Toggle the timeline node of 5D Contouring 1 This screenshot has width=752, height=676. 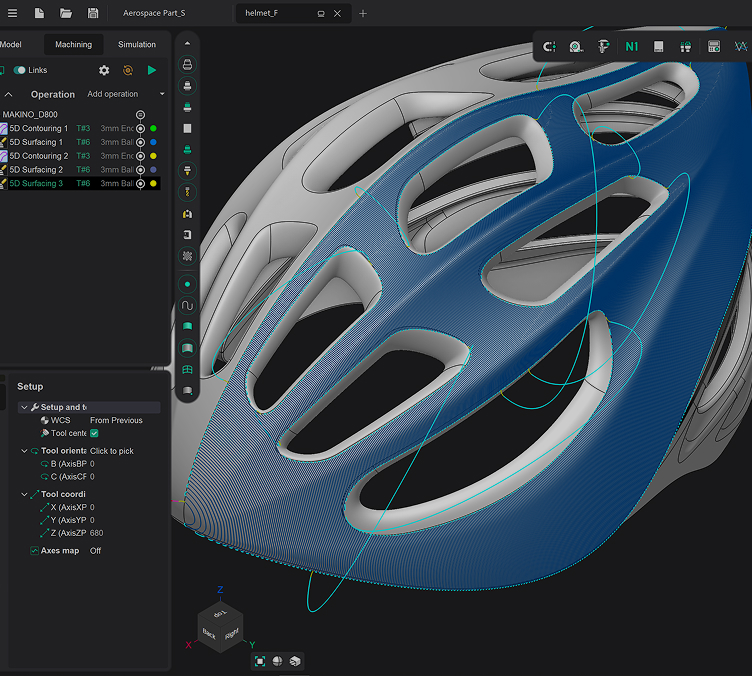tap(141, 128)
